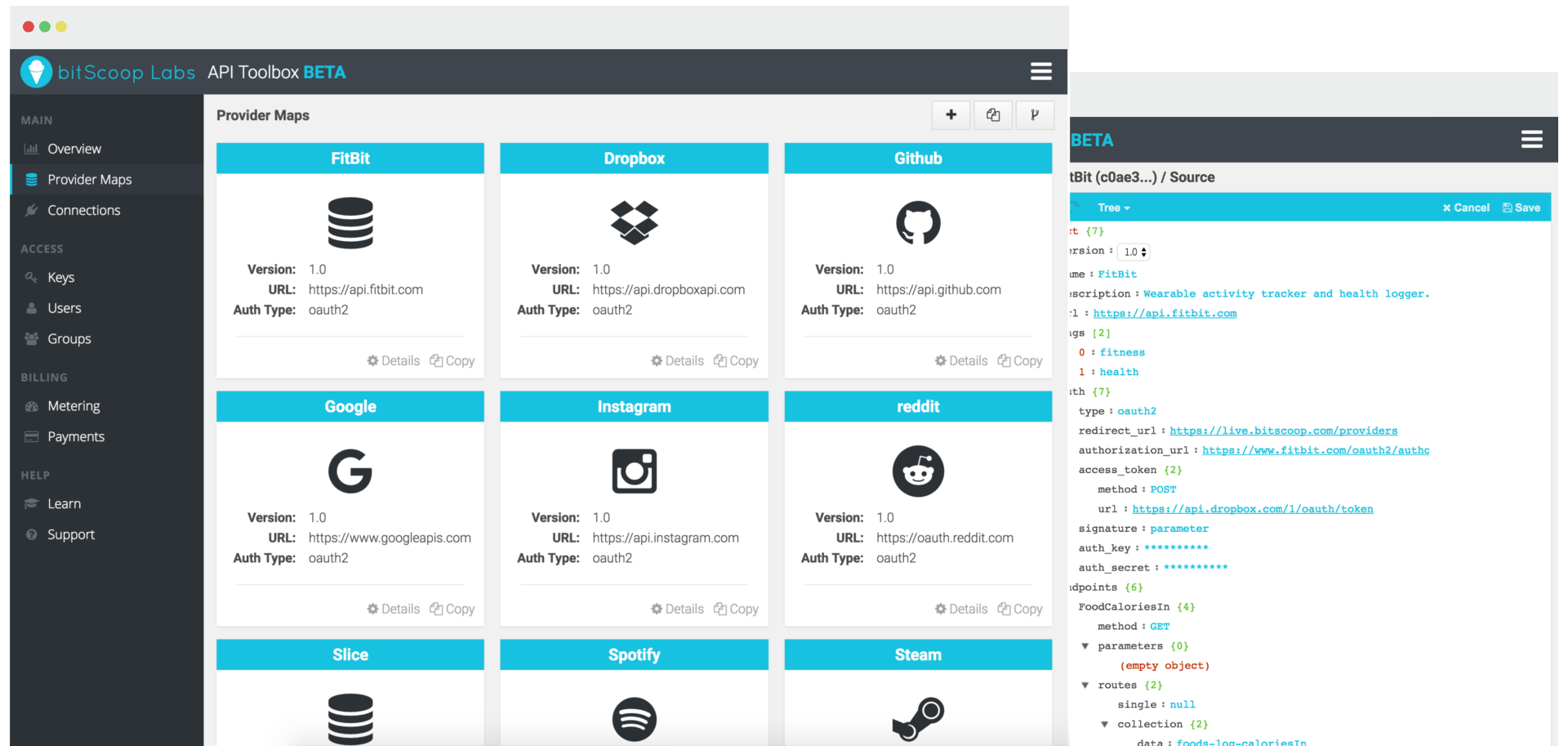Open Details for the Github provider
This screenshot has height=746, width=1568.
[961, 360]
